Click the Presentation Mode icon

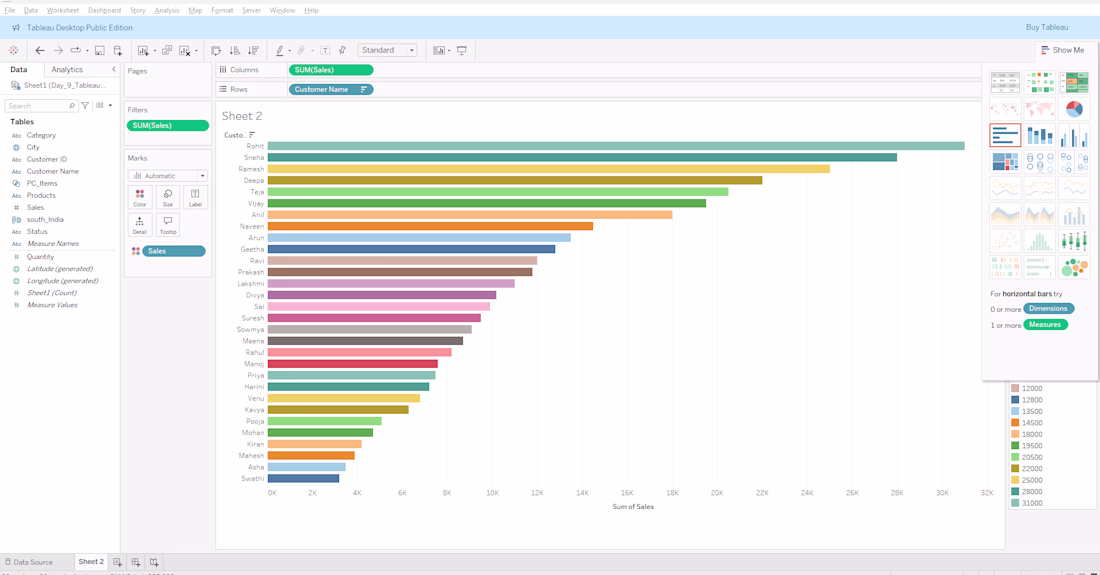click(462, 50)
